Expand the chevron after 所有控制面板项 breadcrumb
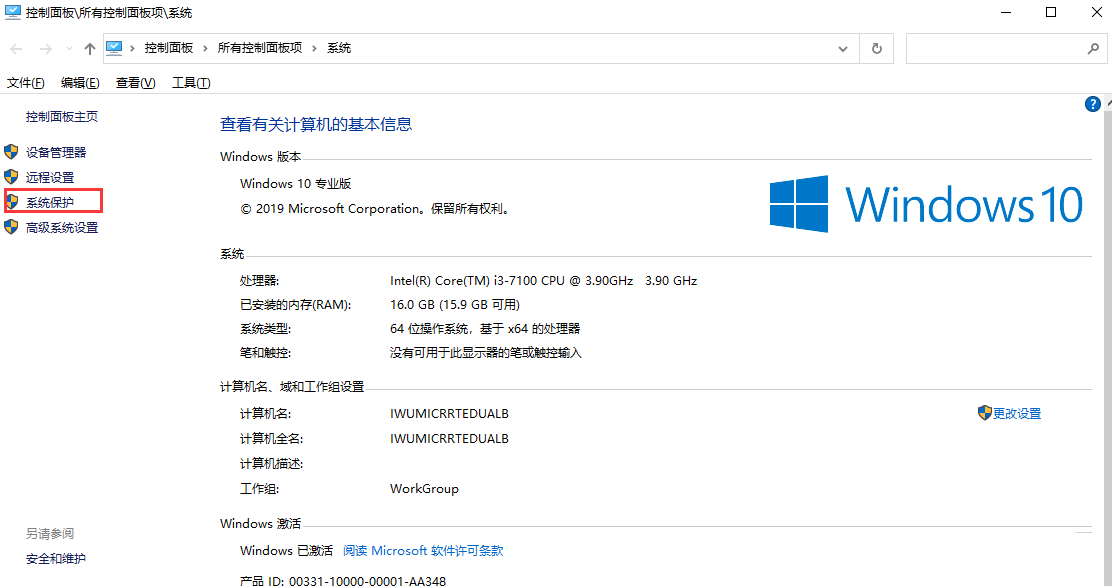 pos(314,48)
